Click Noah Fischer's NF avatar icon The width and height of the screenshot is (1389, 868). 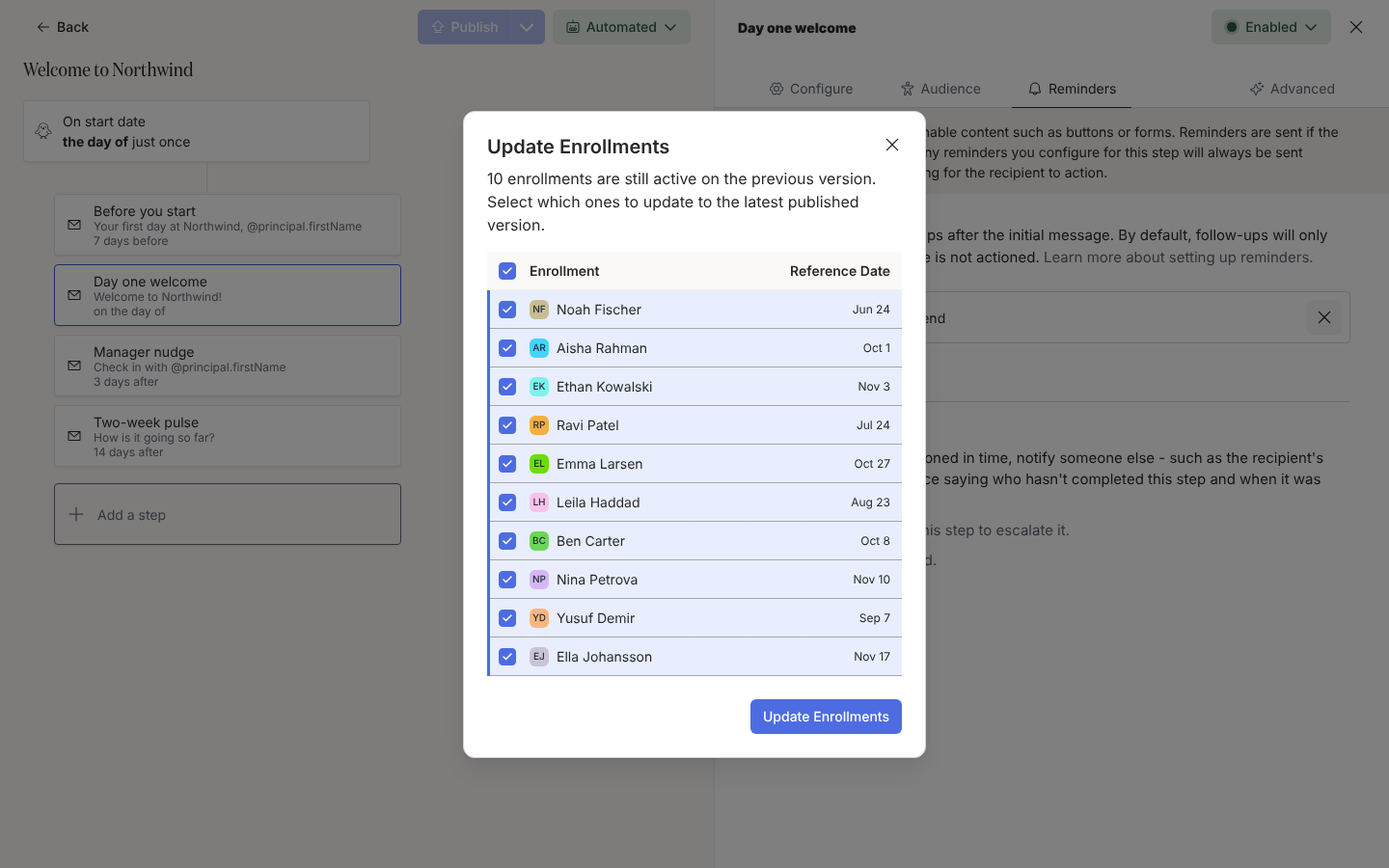[539, 310]
